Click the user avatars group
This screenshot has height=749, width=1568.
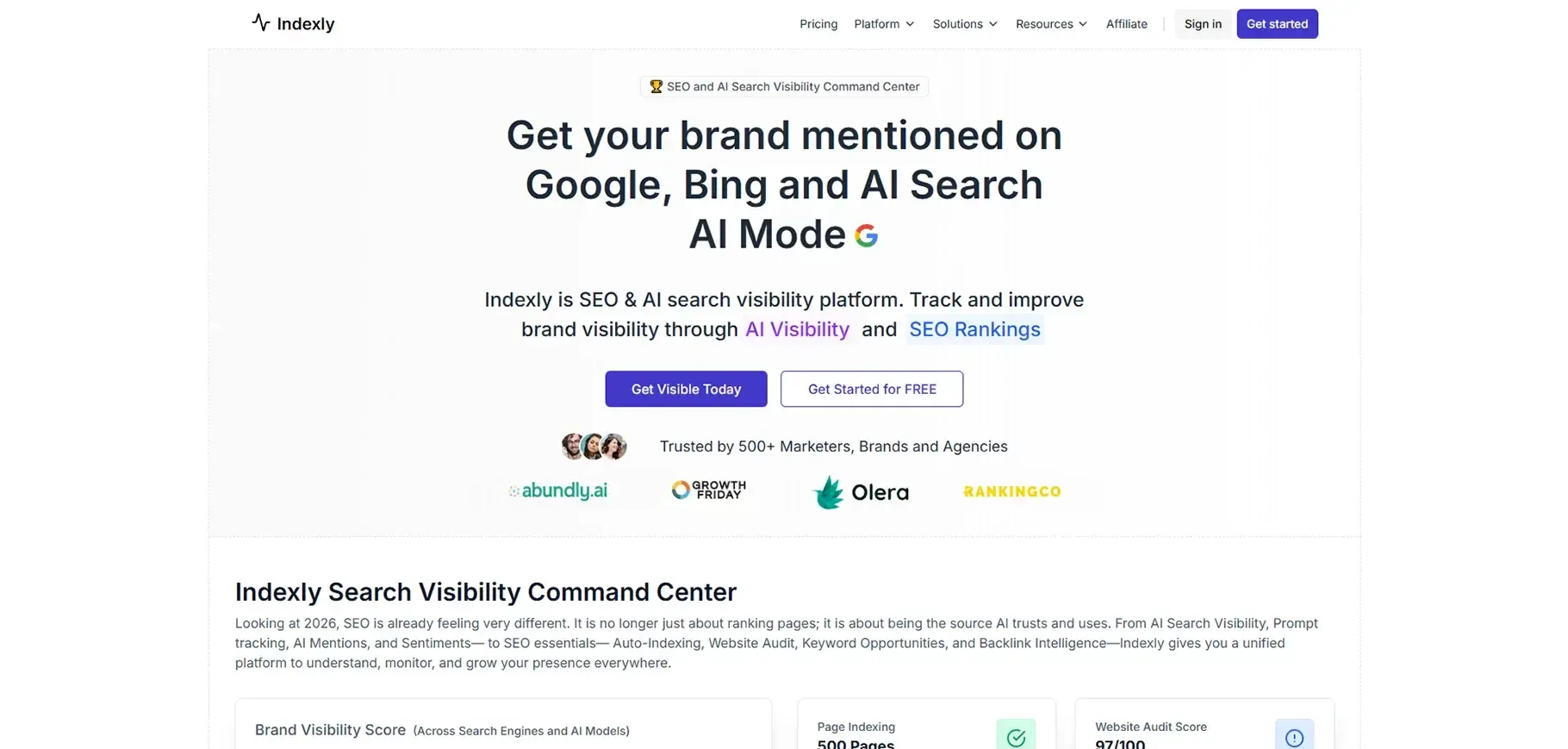(594, 446)
